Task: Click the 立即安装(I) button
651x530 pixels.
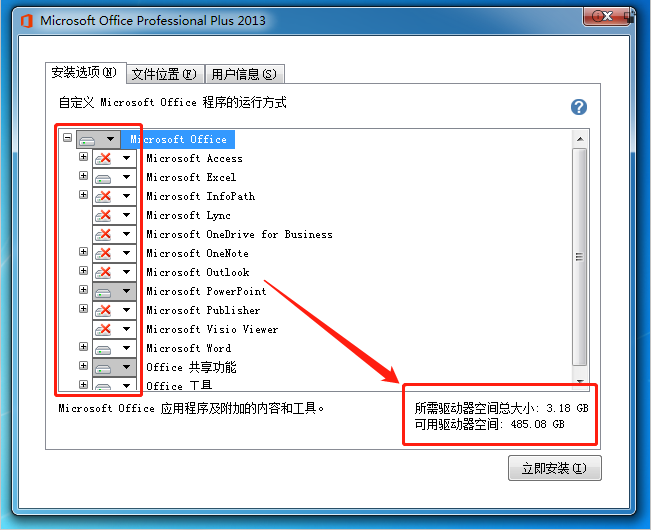Action: pyautogui.click(x=554, y=468)
